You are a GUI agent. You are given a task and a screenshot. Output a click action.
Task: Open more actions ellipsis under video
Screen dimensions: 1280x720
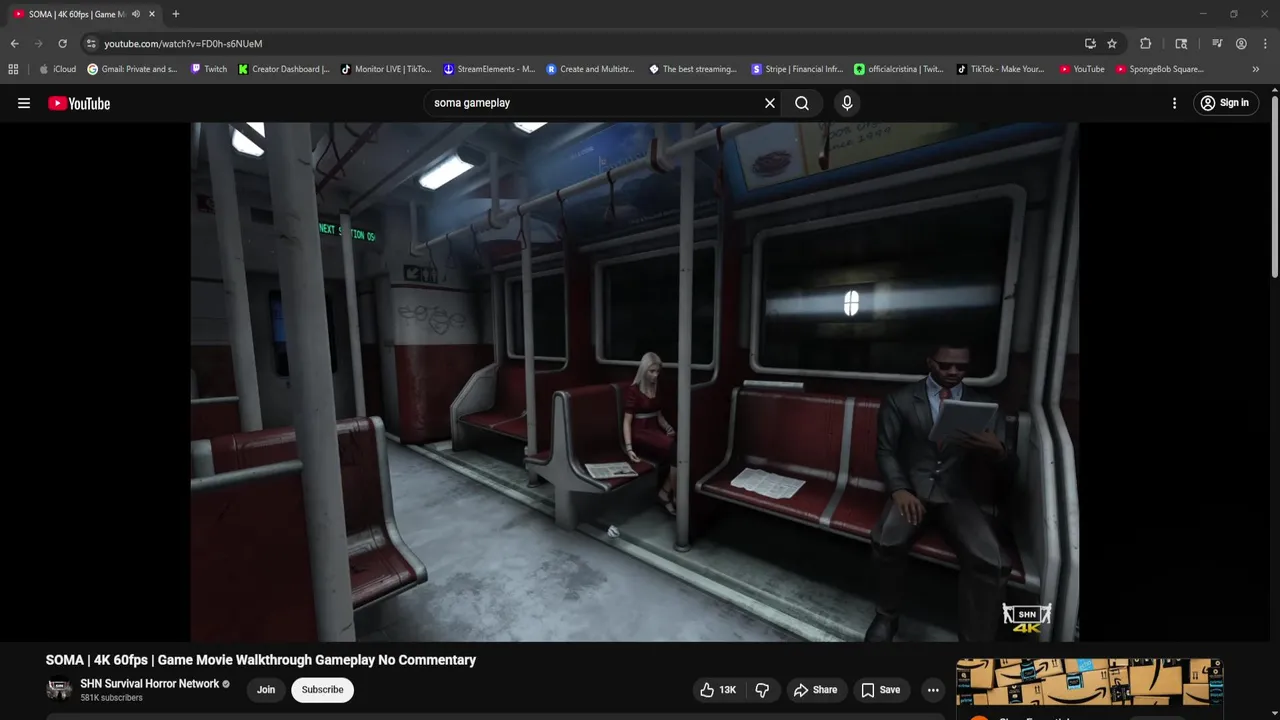(x=933, y=690)
